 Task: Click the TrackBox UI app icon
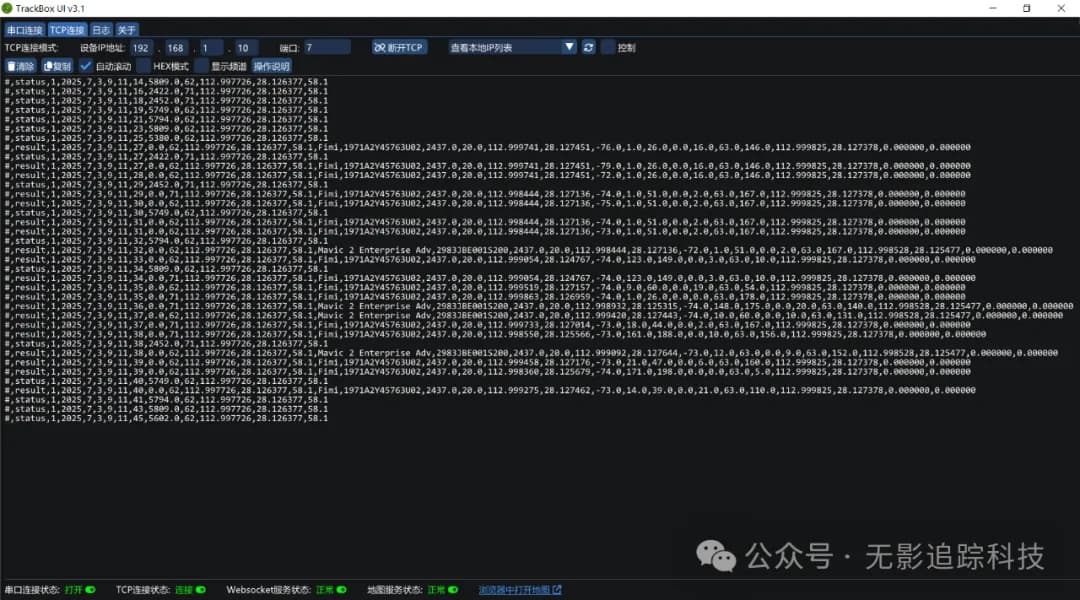(7, 8)
